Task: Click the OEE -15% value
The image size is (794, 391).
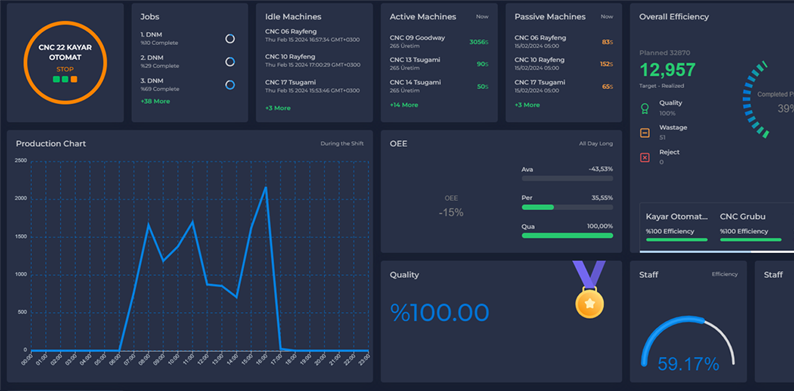Action: tap(451, 213)
